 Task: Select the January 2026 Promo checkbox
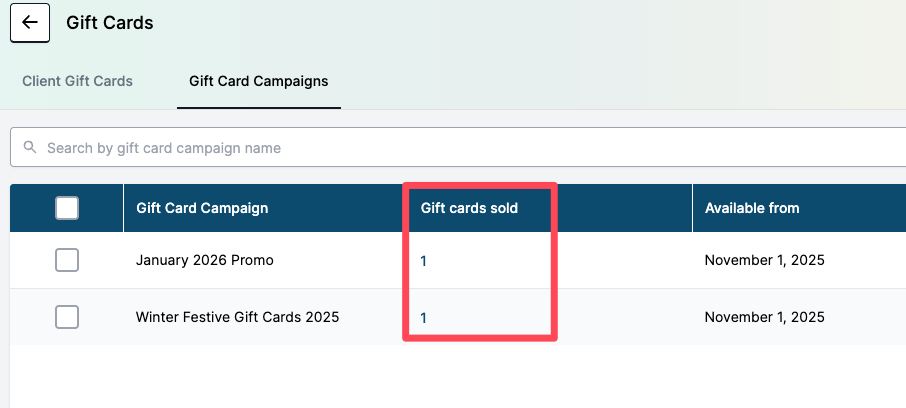[x=67, y=260]
